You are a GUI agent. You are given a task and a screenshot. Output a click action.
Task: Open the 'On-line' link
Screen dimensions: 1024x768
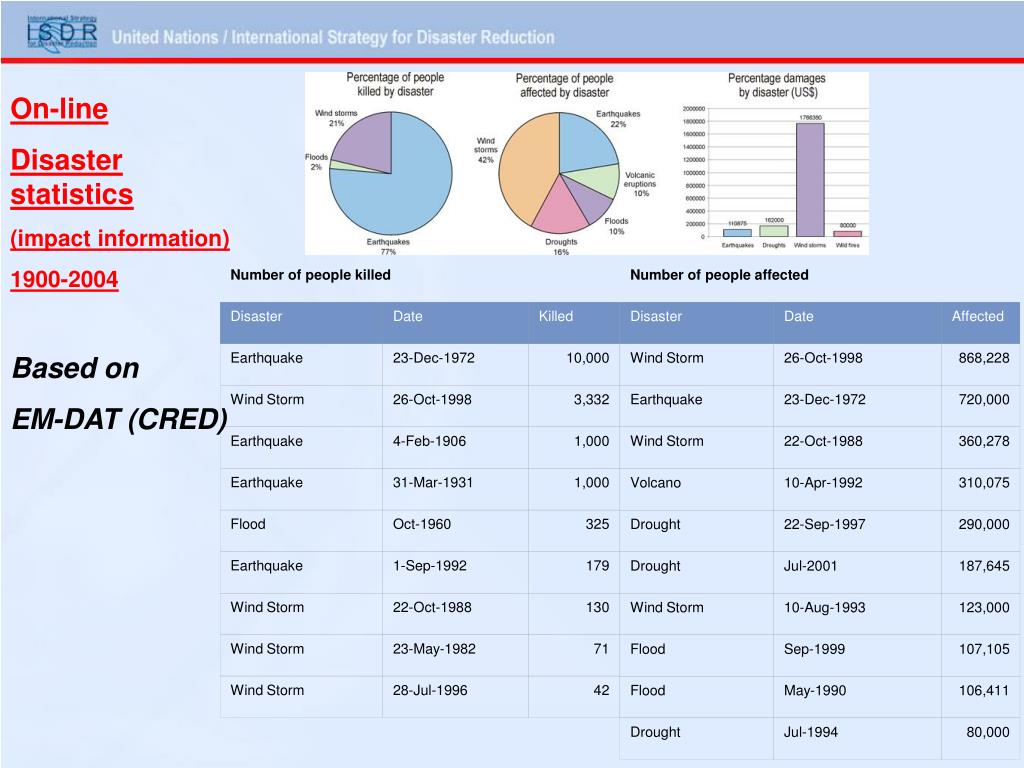click(x=59, y=108)
